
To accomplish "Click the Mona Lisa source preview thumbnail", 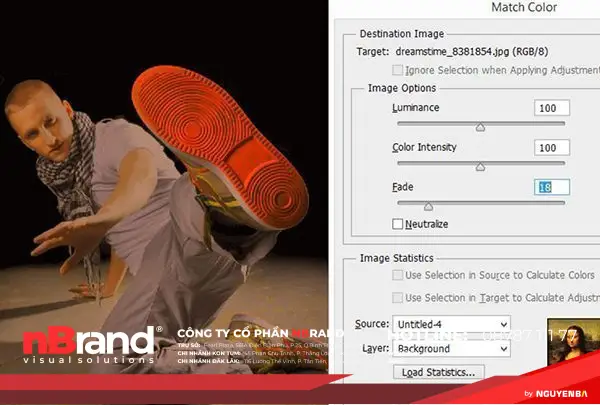I will click(573, 341).
